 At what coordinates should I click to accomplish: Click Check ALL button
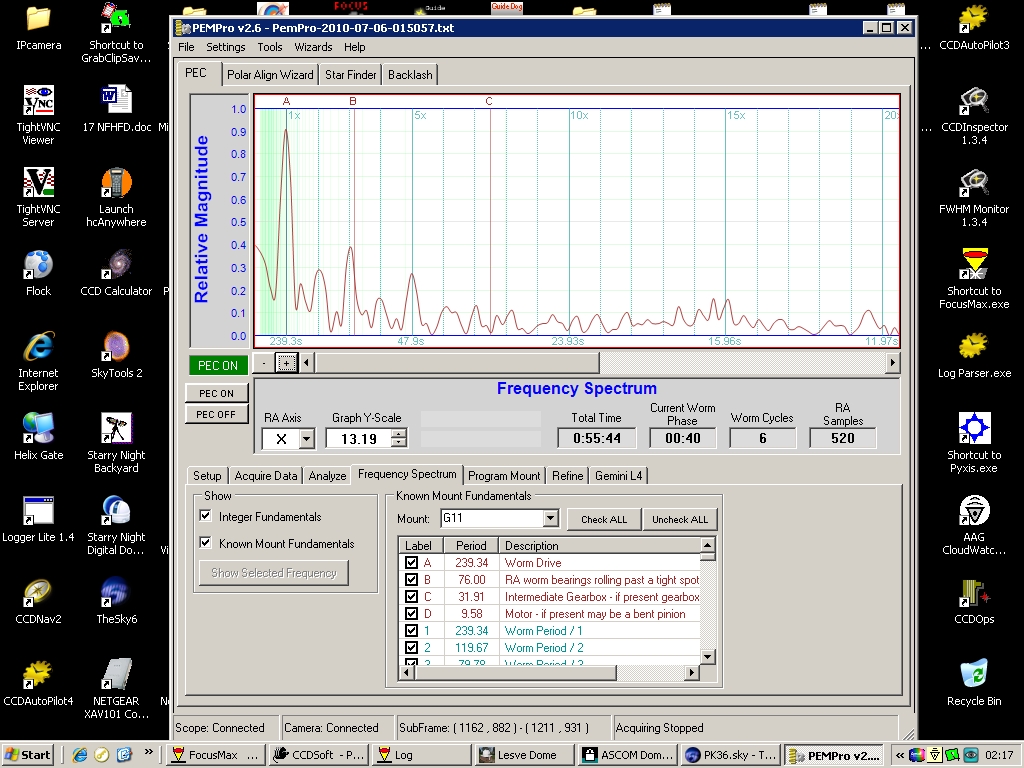click(604, 519)
